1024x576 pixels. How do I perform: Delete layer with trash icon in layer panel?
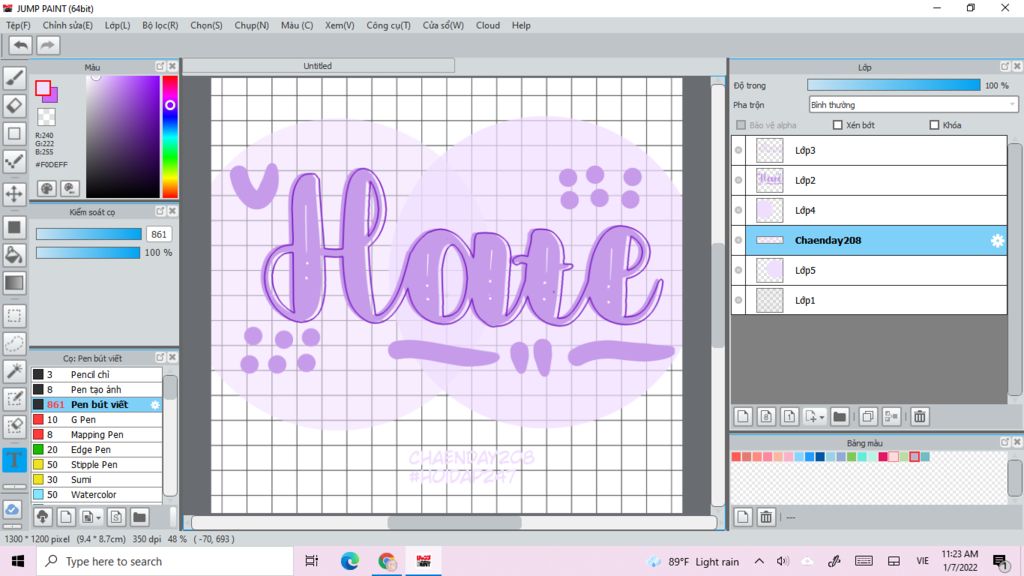[x=919, y=416]
